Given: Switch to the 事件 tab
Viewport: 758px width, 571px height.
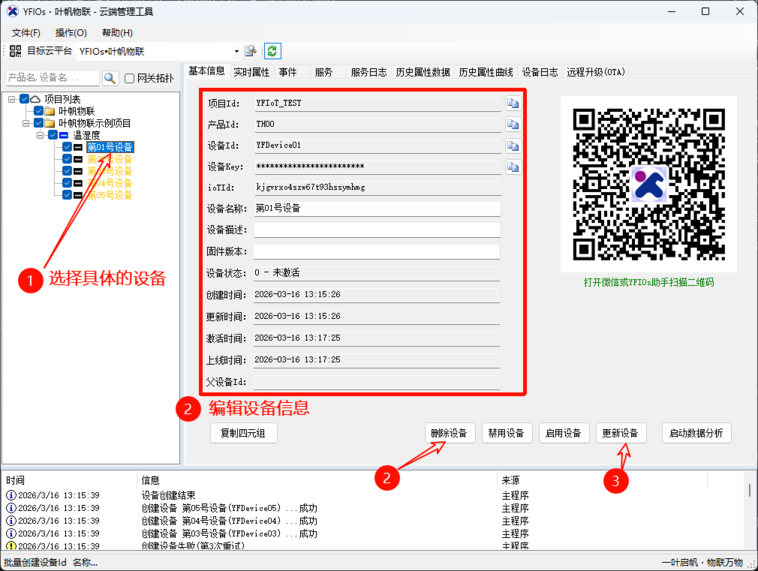Looking at the screenshot, I should (x=288, y=72).
